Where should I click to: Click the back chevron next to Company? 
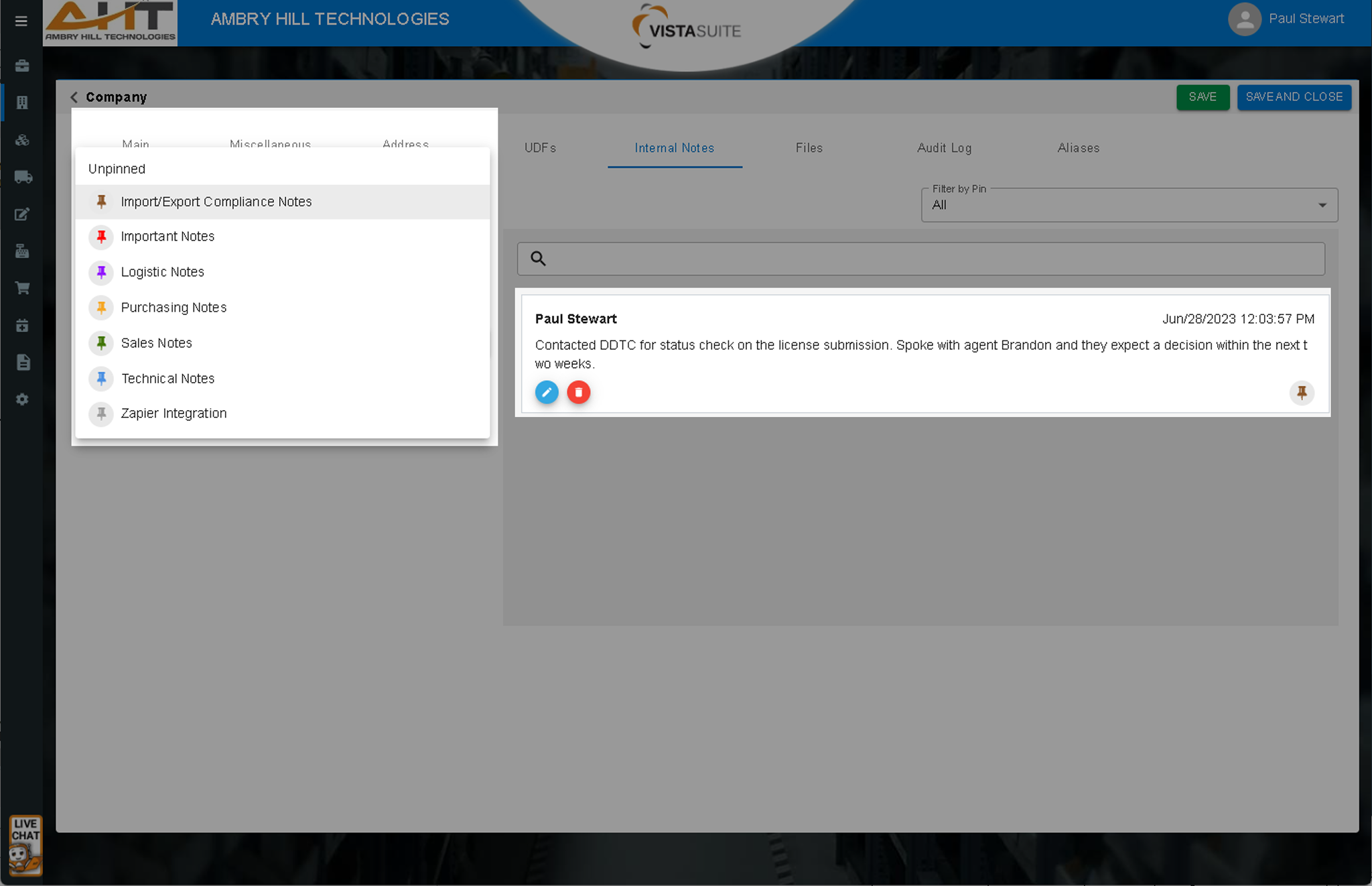coord(74,97)
